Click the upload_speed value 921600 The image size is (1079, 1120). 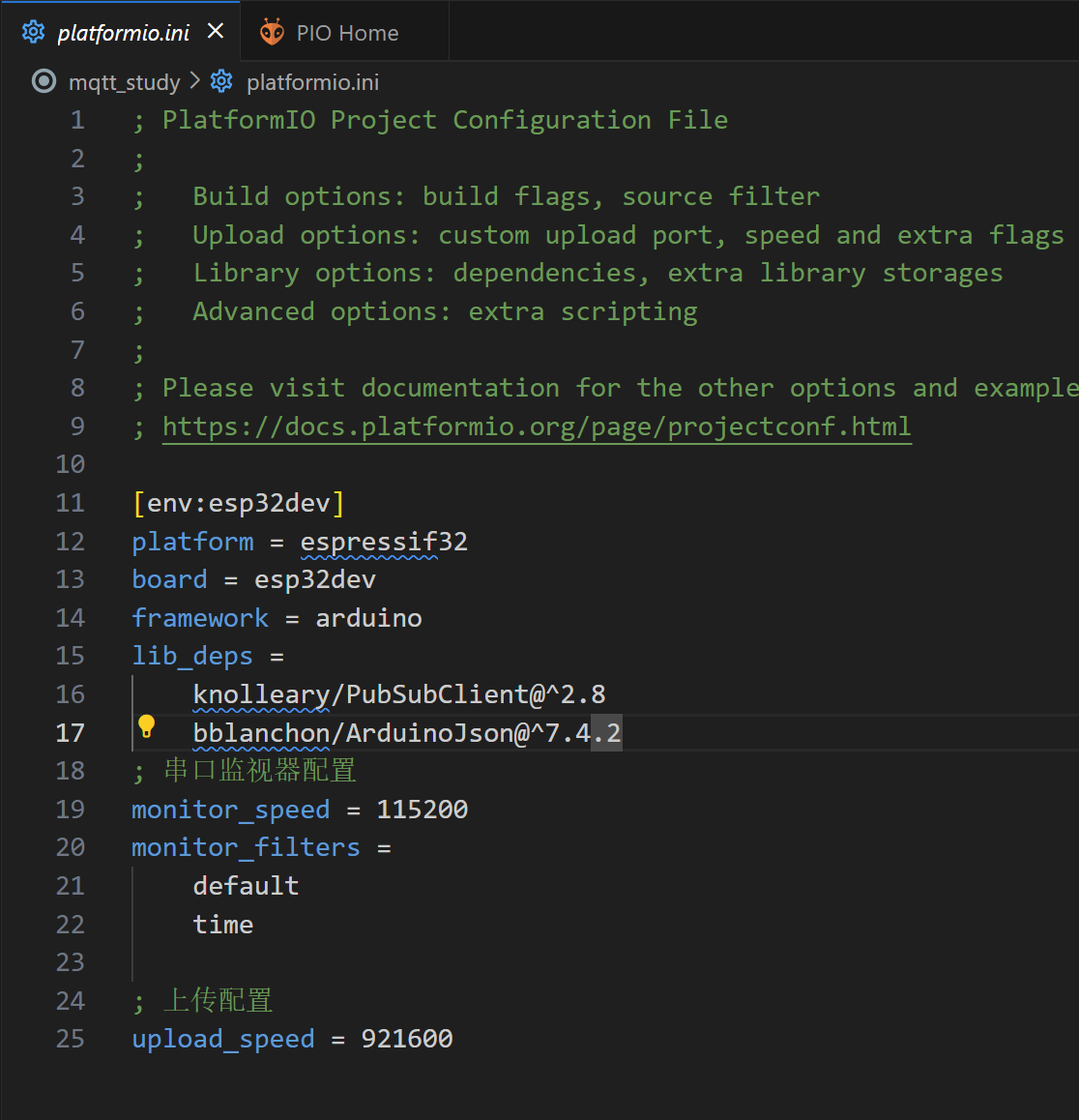click(406, 1039)
